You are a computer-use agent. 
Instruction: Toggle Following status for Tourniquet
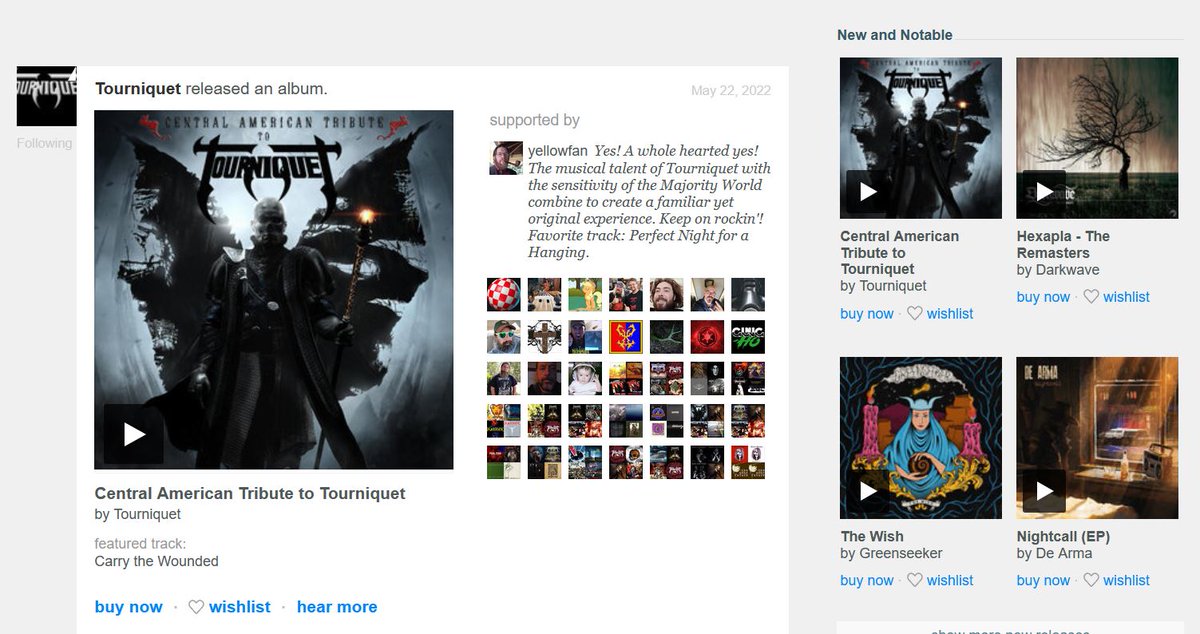[x=43, y=143]
